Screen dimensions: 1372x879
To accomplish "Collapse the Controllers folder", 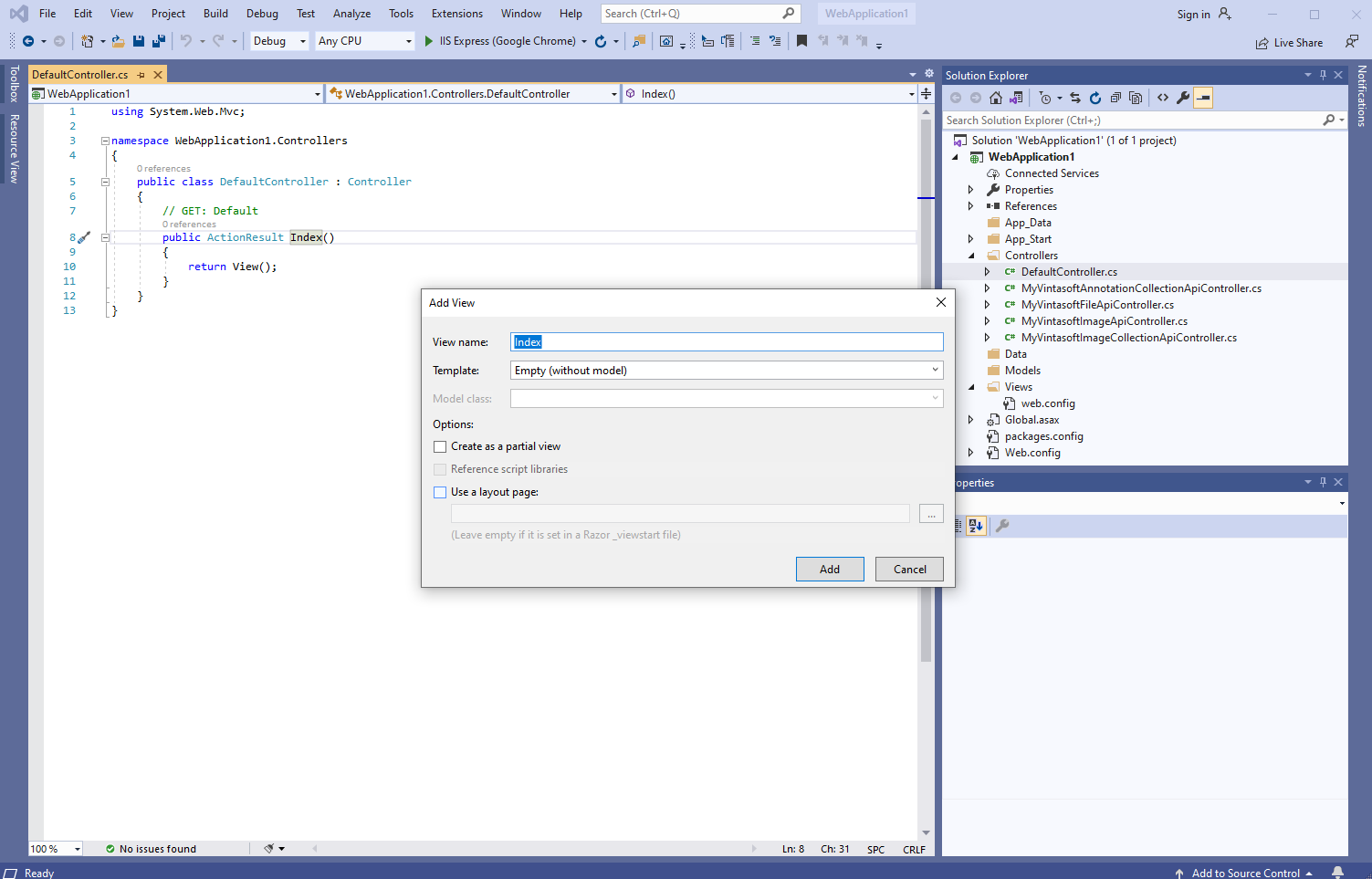I will [970, 256].
